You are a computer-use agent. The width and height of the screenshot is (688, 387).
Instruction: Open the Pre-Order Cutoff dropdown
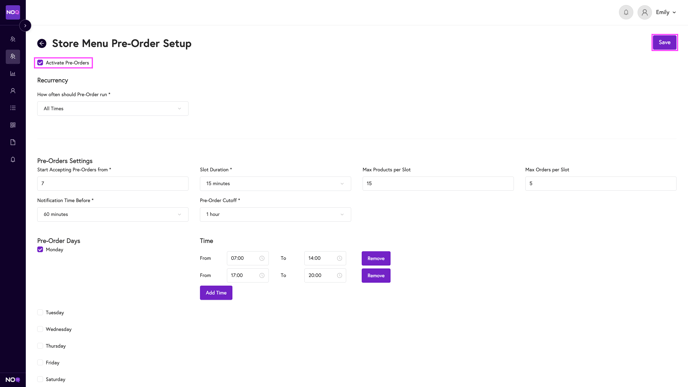click(x=275, y=214)
